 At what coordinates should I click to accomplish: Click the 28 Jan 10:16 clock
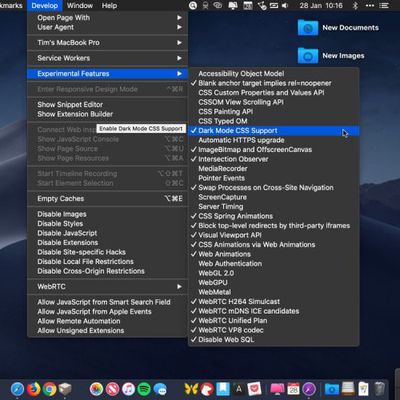pyautogui.click(x=321, y=6)
